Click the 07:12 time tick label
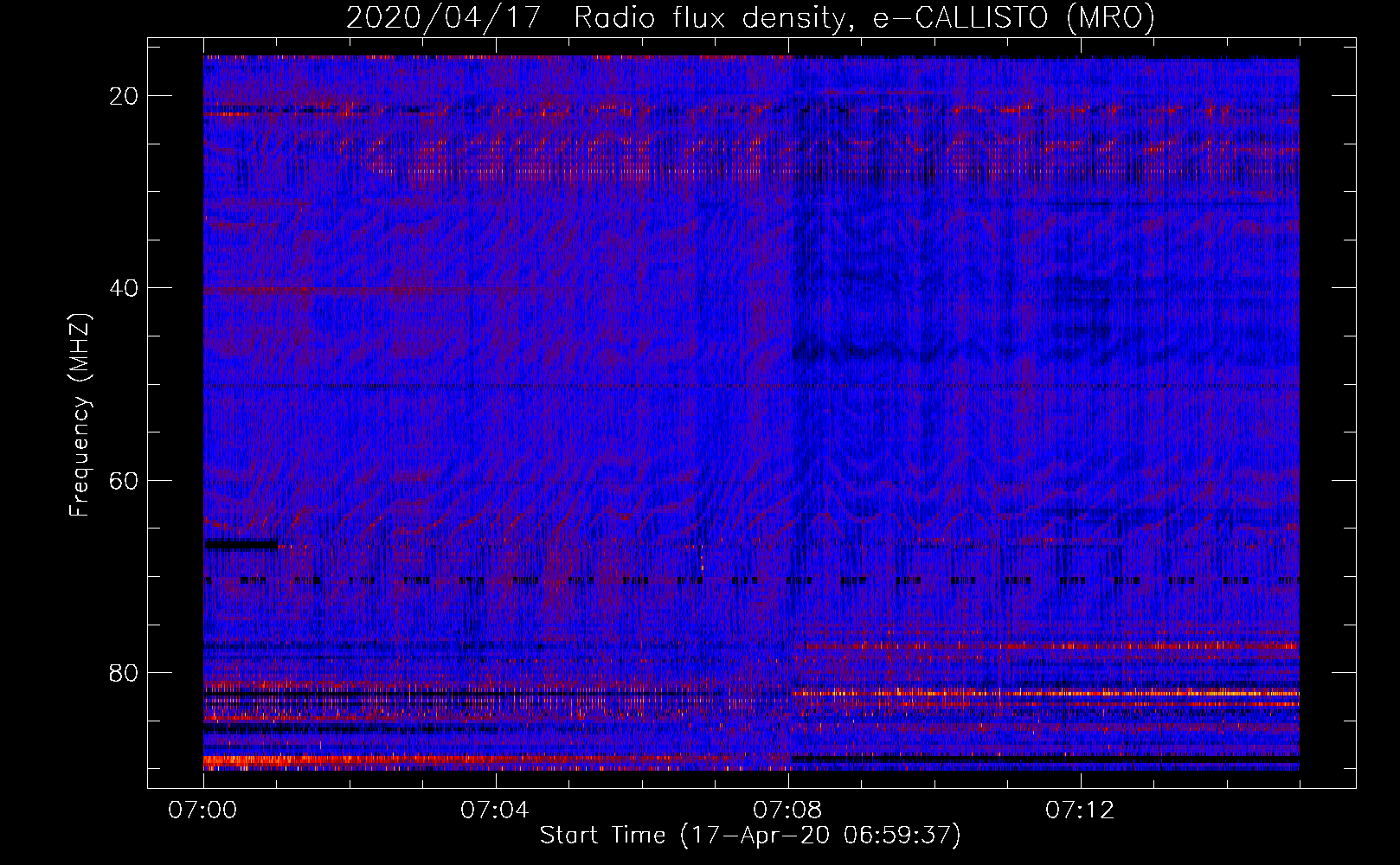This screenshot has height=865, width=1400. 1080,811
